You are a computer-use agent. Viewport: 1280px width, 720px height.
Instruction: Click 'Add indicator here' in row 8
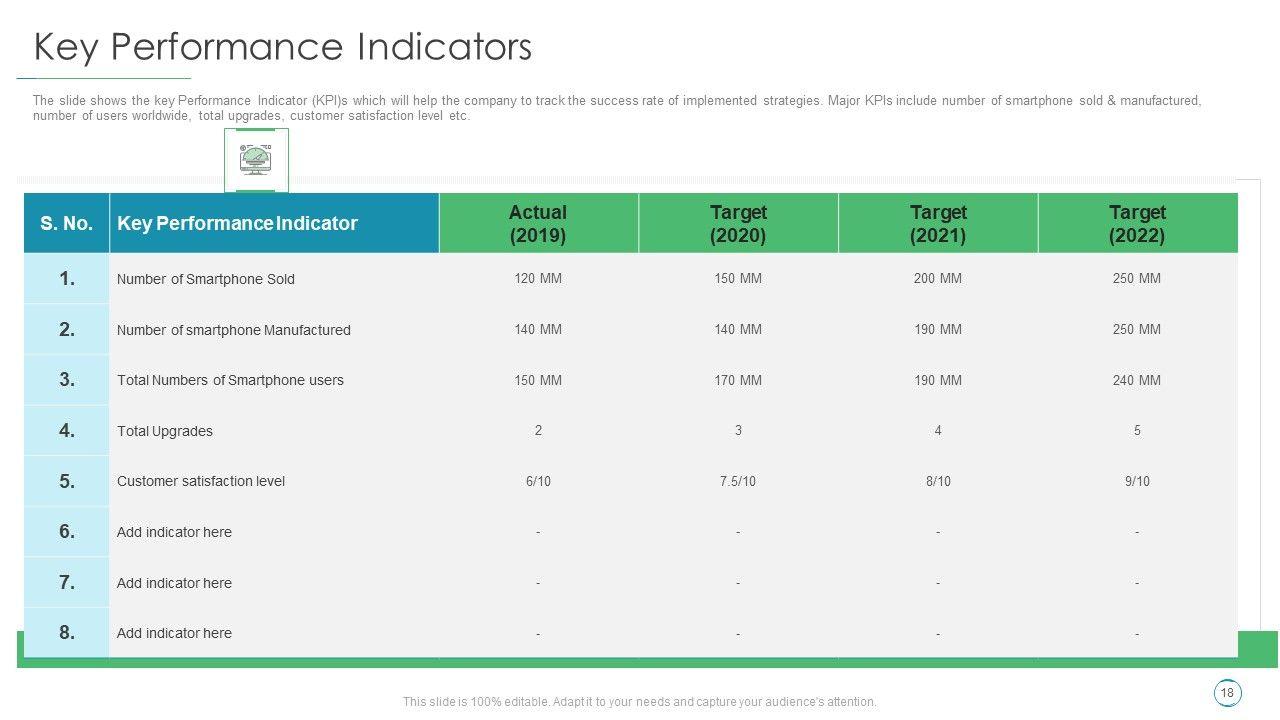pyautogui.click(x=174, y=633)
